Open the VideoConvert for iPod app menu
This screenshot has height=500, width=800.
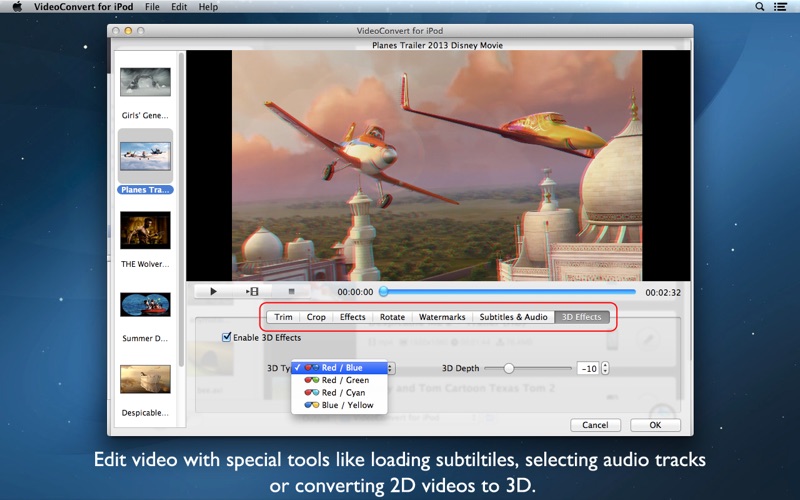[x=84, y=7]
